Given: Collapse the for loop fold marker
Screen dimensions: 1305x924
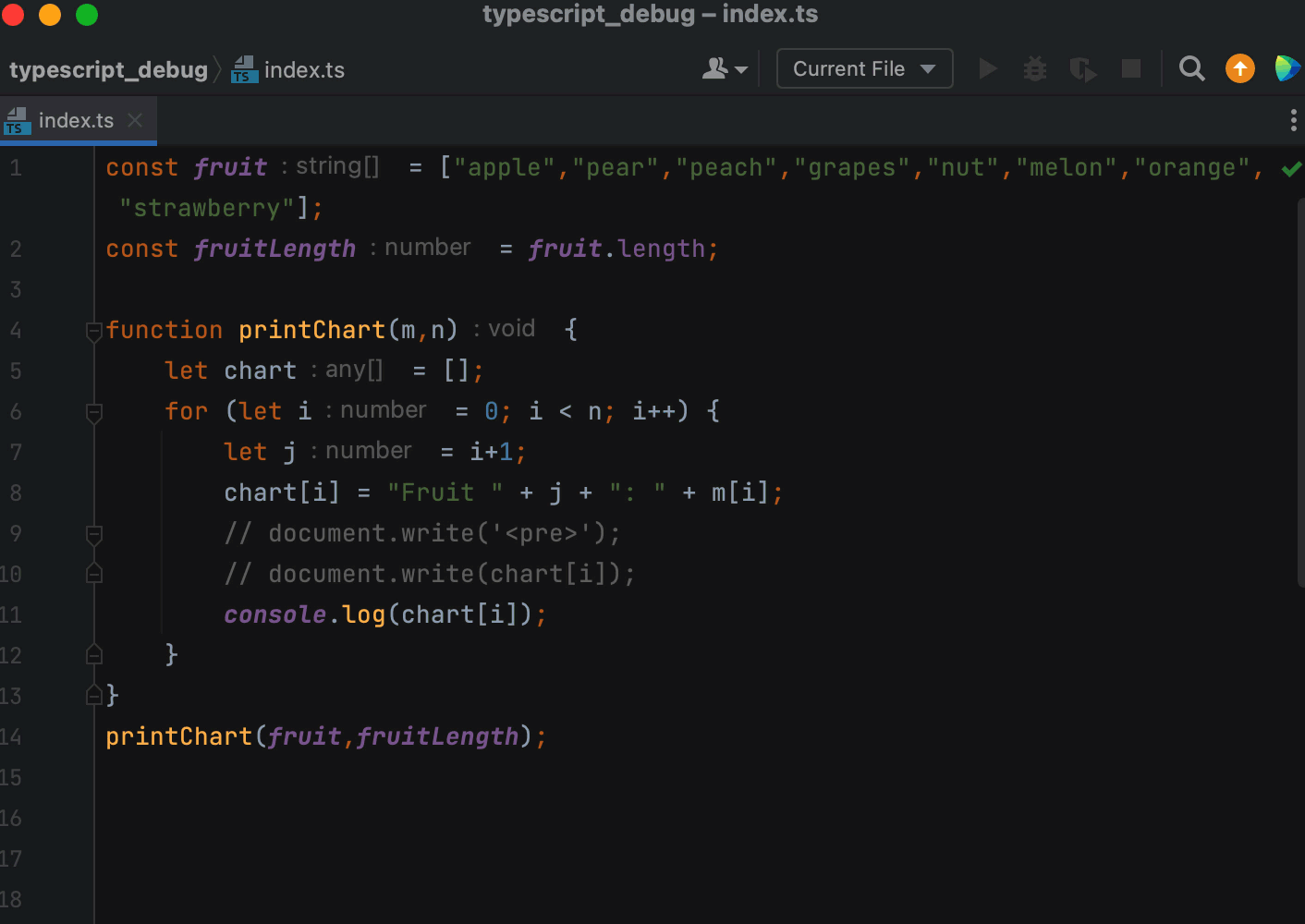Looking at the screenshot, I should (x=93, y=412).
